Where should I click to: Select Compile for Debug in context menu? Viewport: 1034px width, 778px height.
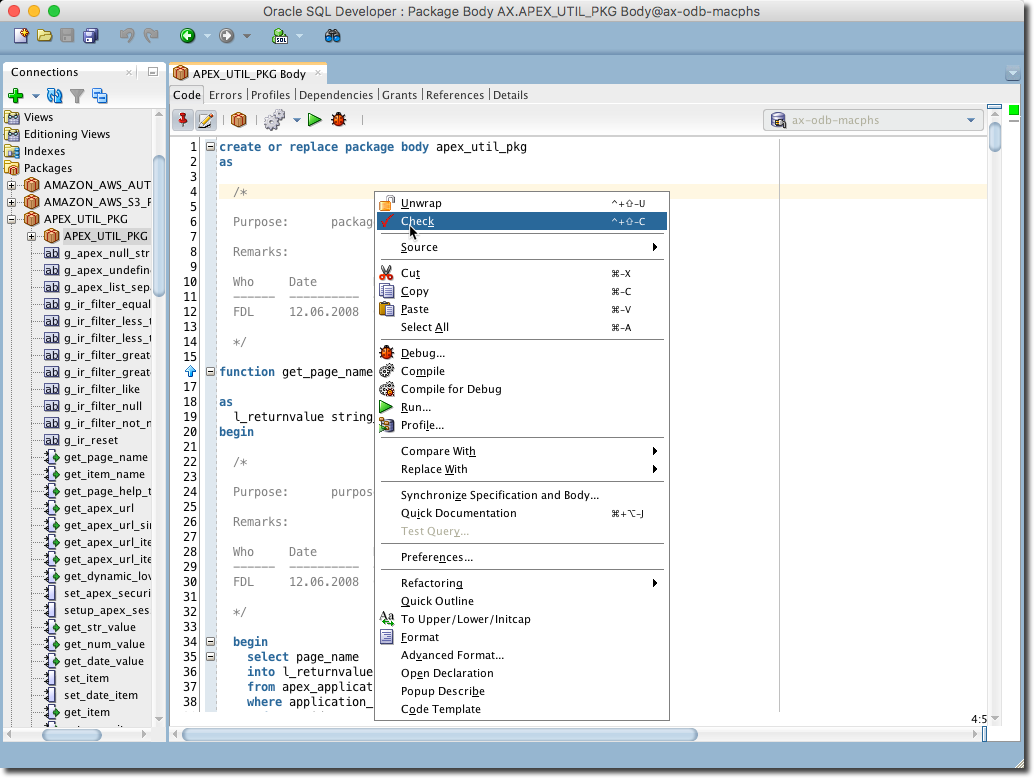pos(451,389)
